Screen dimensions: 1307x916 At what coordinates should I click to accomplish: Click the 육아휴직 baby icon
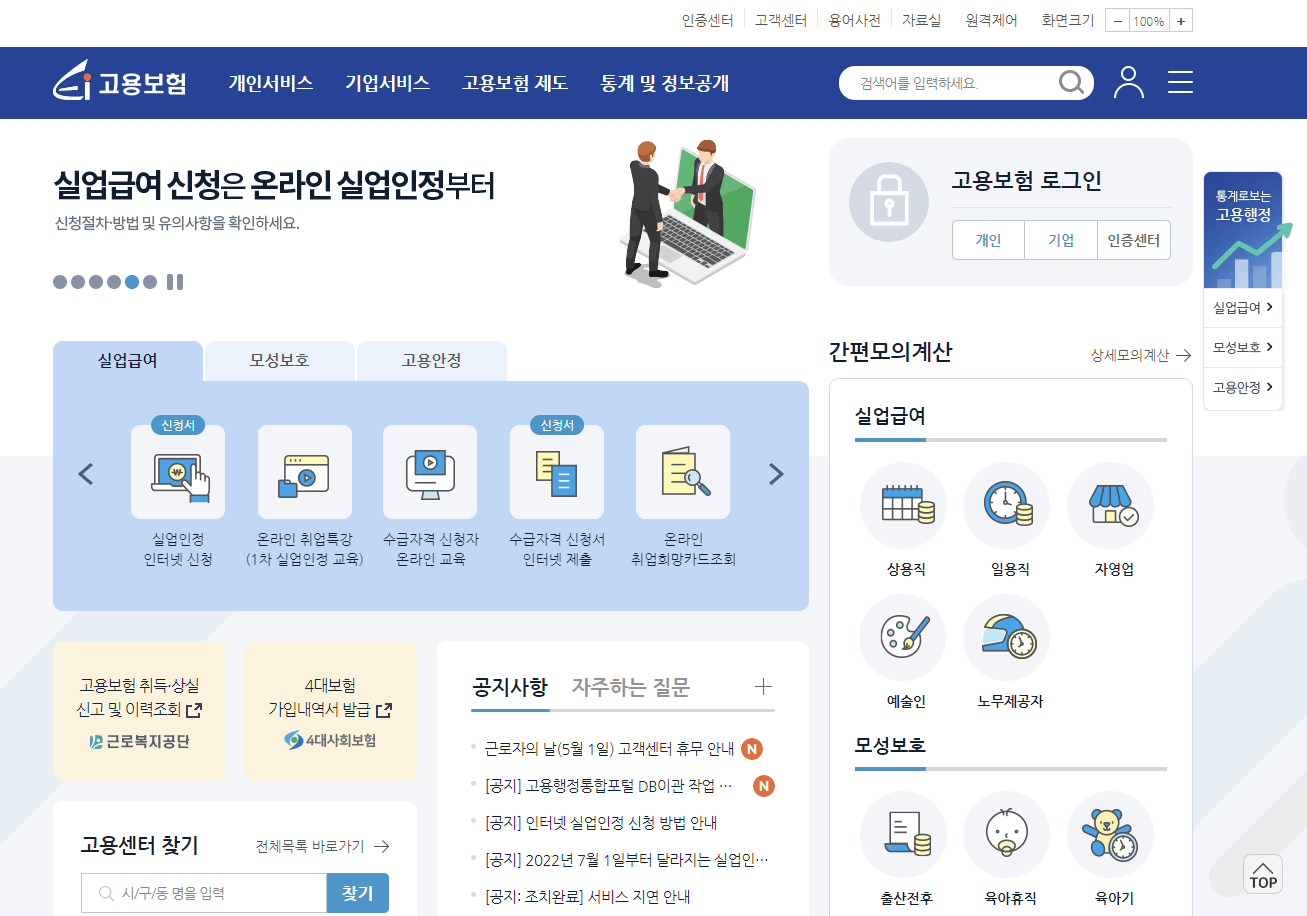(1007, 834)
